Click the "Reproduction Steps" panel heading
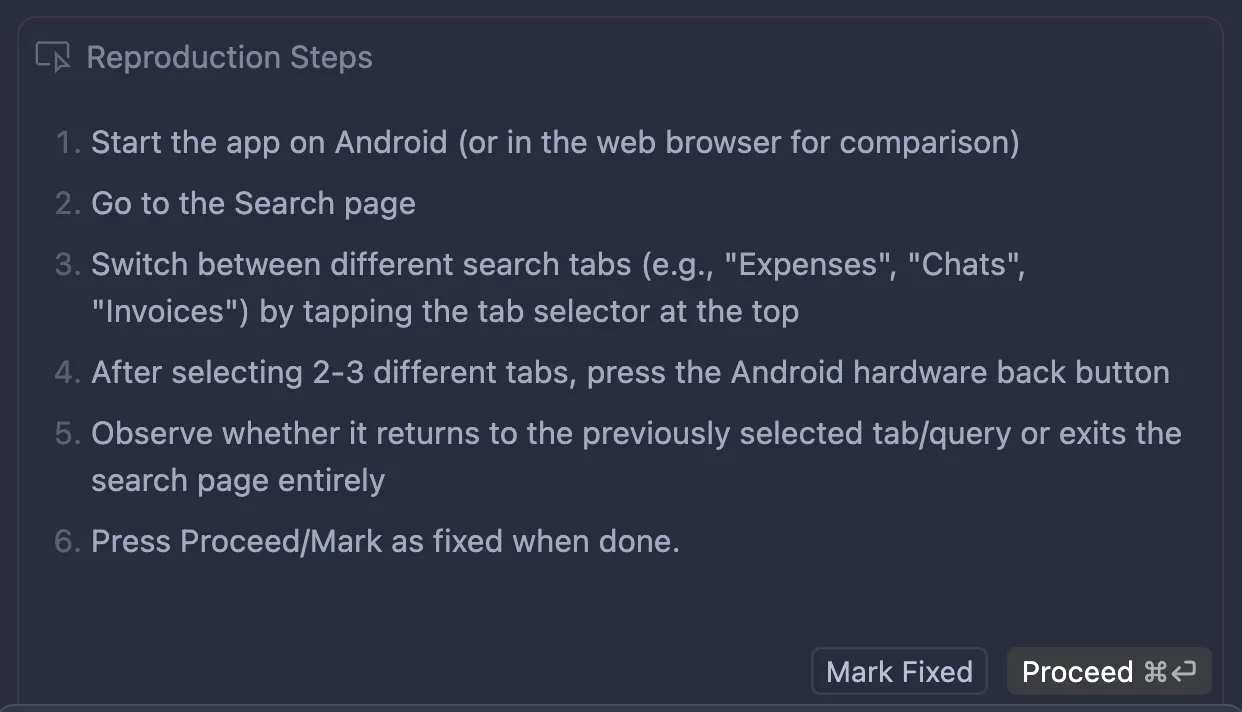This screenshot has height=712, width=1242. pyautogui.click(x=229, y=58)
